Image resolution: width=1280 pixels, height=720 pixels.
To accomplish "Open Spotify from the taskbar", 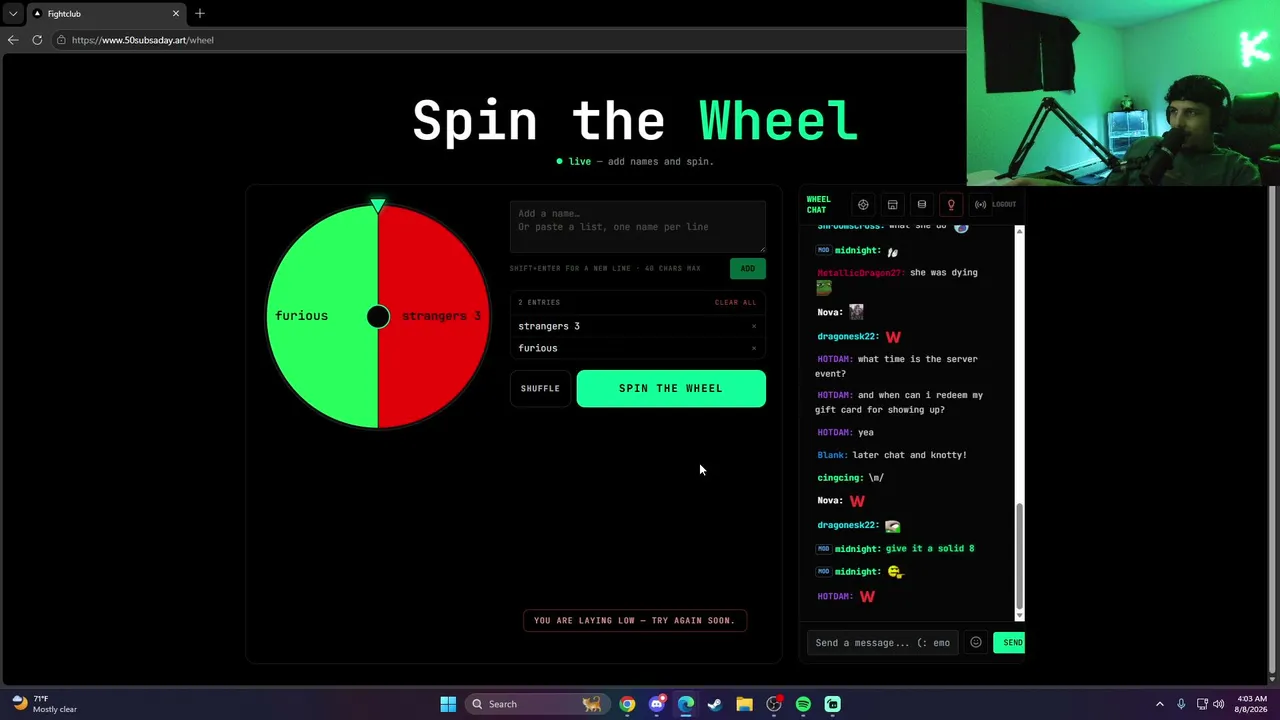I will tap(803, 704).
